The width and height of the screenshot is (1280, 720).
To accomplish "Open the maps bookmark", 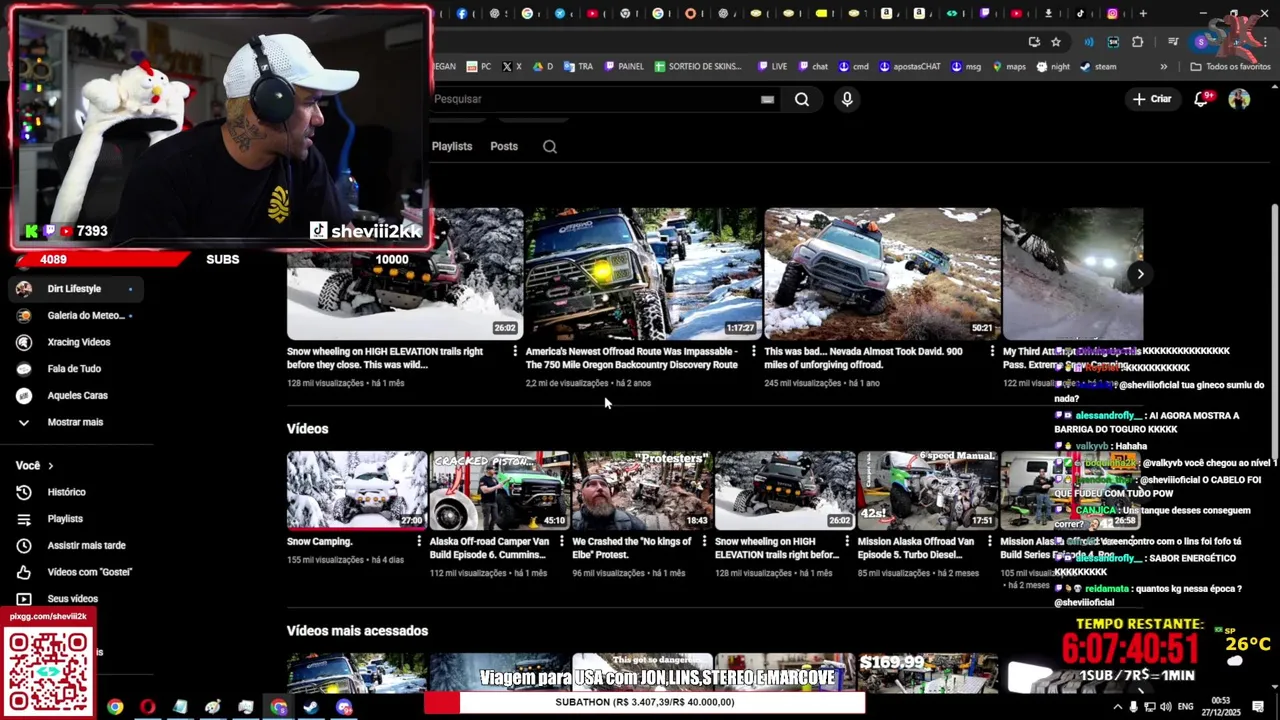I will pyautogui.click(x=1009, y=67).
